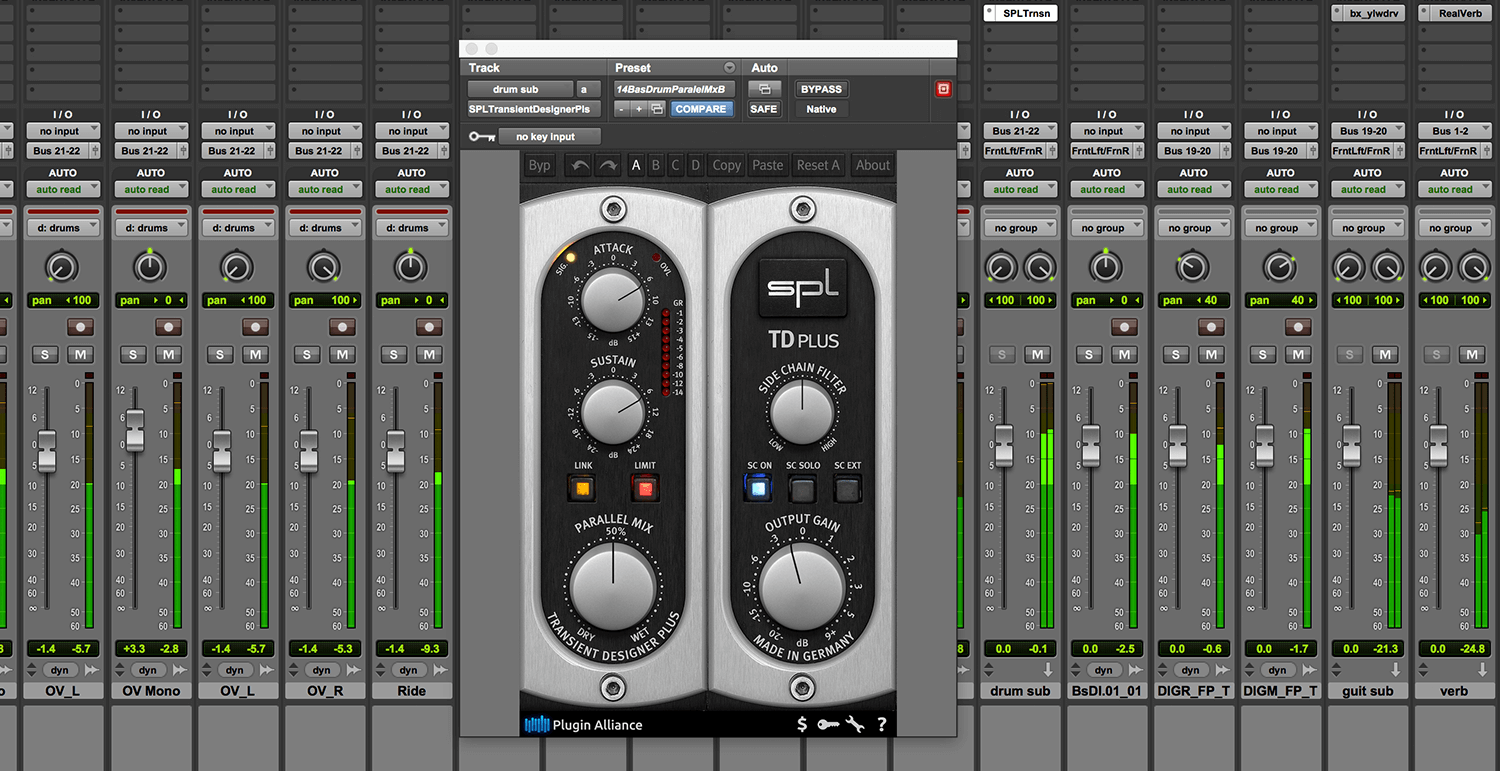The width and height of the screenshot is (1500, 771).
Task: Open the preset settings window icon beside plus
Action: pos(657,109)
